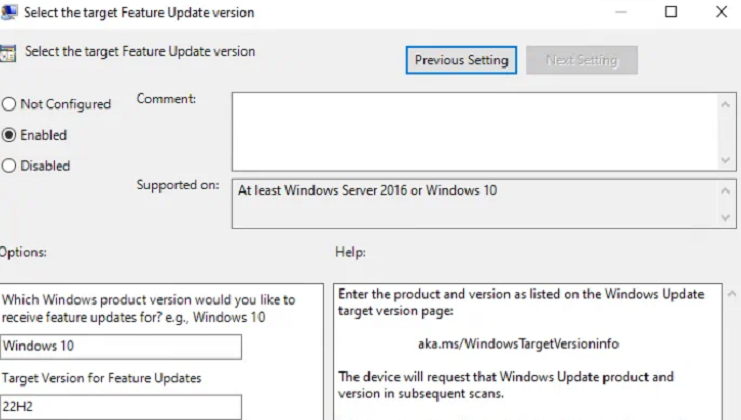Select the Not Configured radio button
This screenshot has height=420, width=741.
9,104
